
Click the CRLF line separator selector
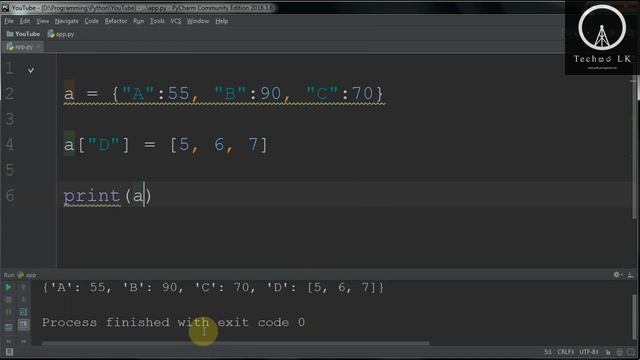coord(565,352)
